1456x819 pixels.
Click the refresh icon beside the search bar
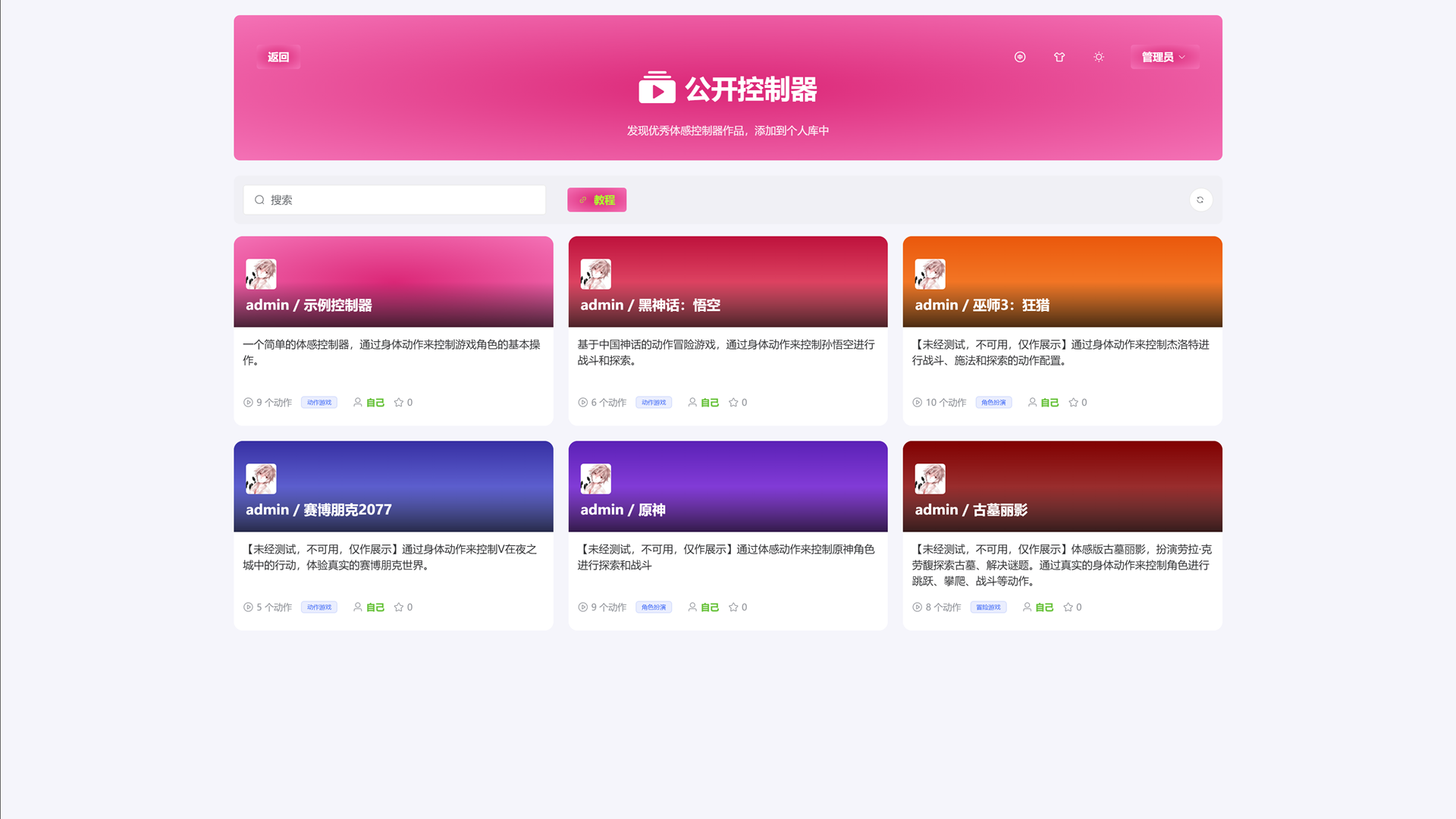(x=1200, y=199)
